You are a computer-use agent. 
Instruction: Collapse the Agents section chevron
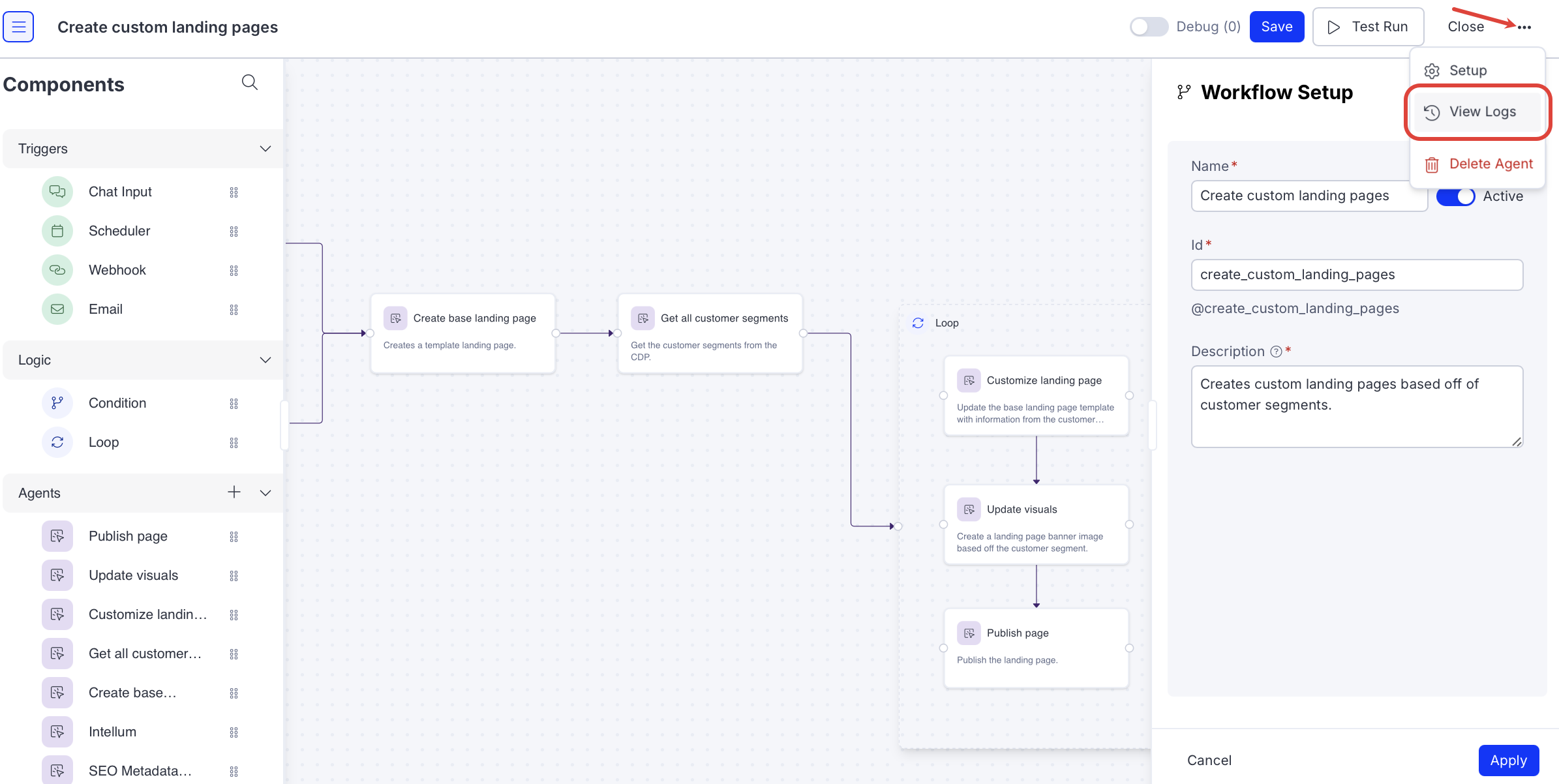[x=265, y=493]
